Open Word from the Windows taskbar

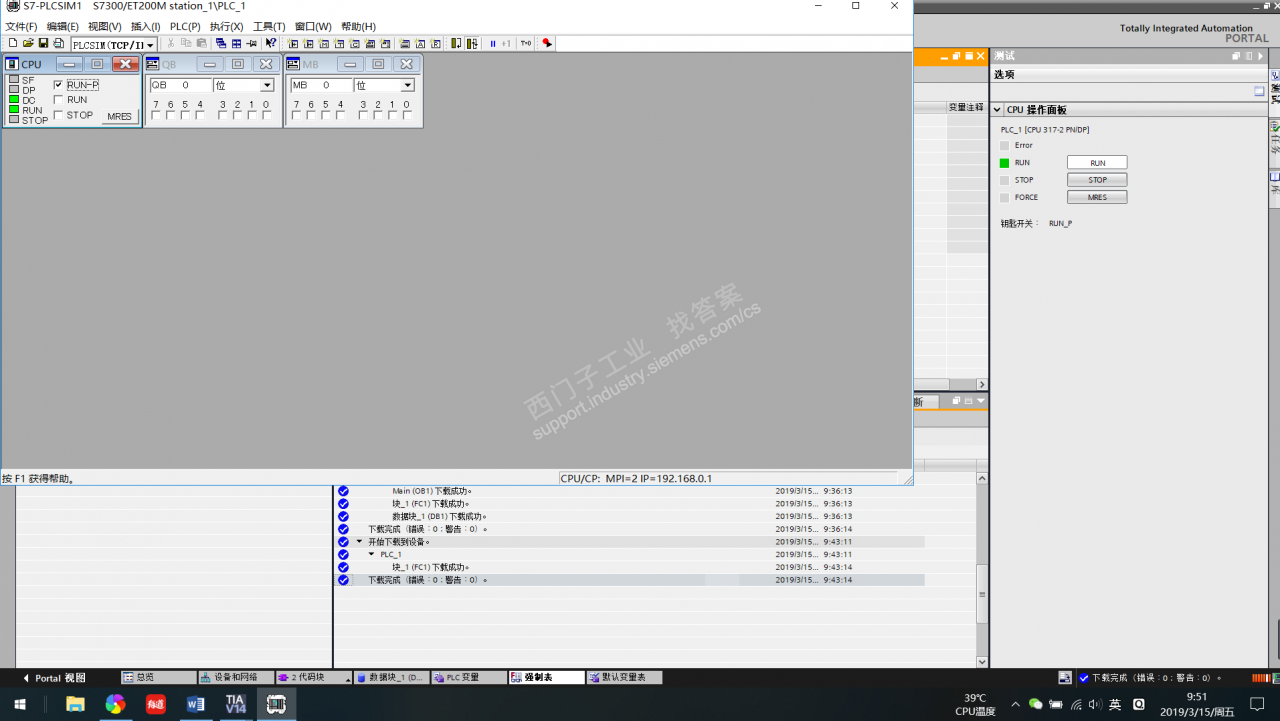coord(195,704)
